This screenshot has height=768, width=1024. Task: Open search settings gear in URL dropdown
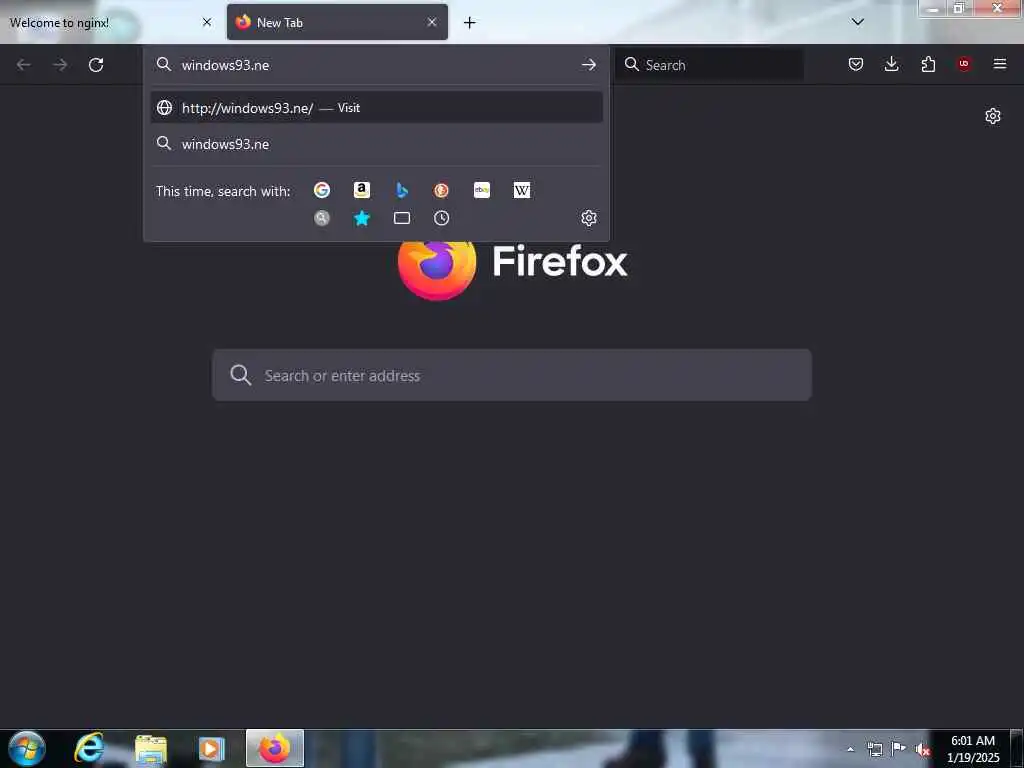589,218
